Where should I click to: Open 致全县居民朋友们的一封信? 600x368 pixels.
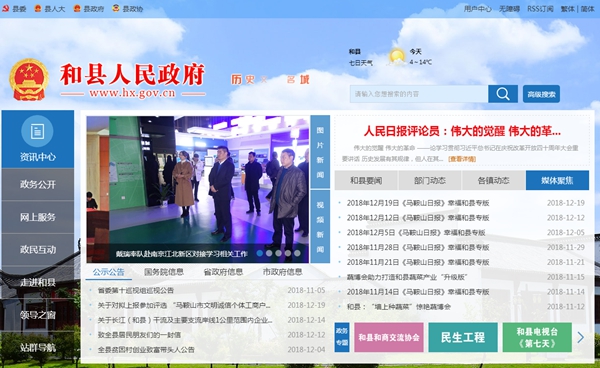(139, 335)
